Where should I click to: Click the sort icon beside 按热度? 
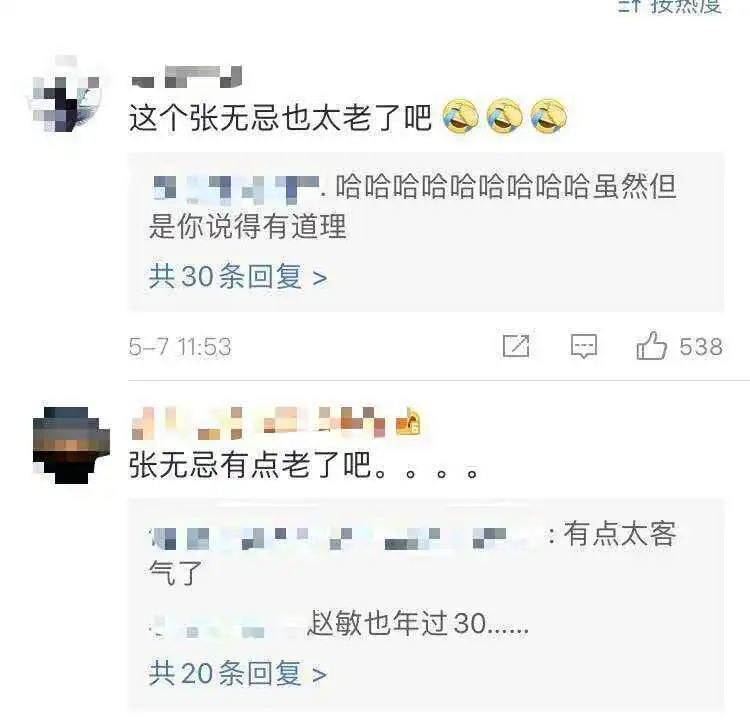point(630,6)
